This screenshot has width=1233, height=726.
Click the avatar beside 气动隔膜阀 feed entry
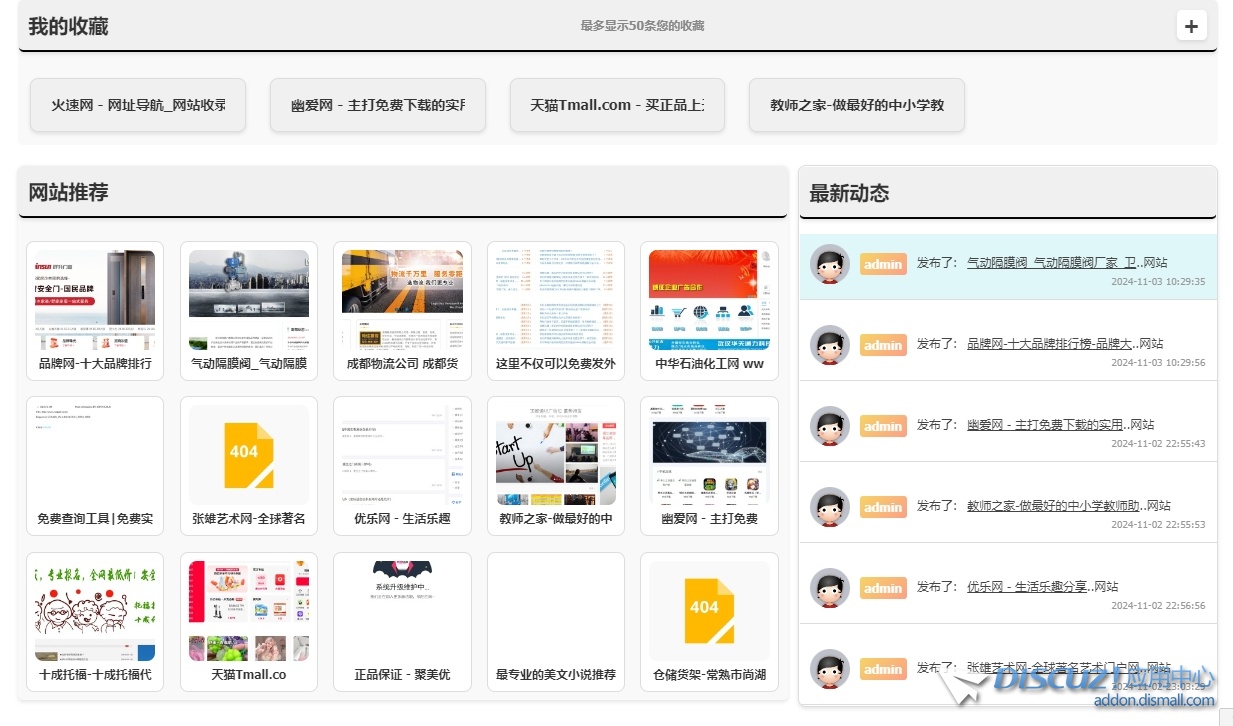tap(830, 264)
